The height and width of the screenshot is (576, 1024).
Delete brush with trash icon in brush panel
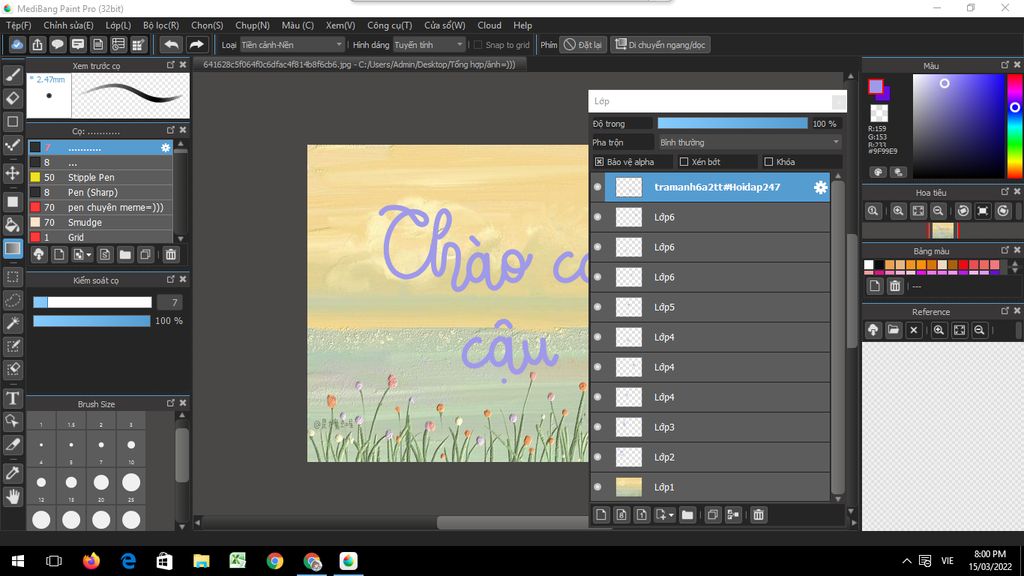(x=170, y=255)
